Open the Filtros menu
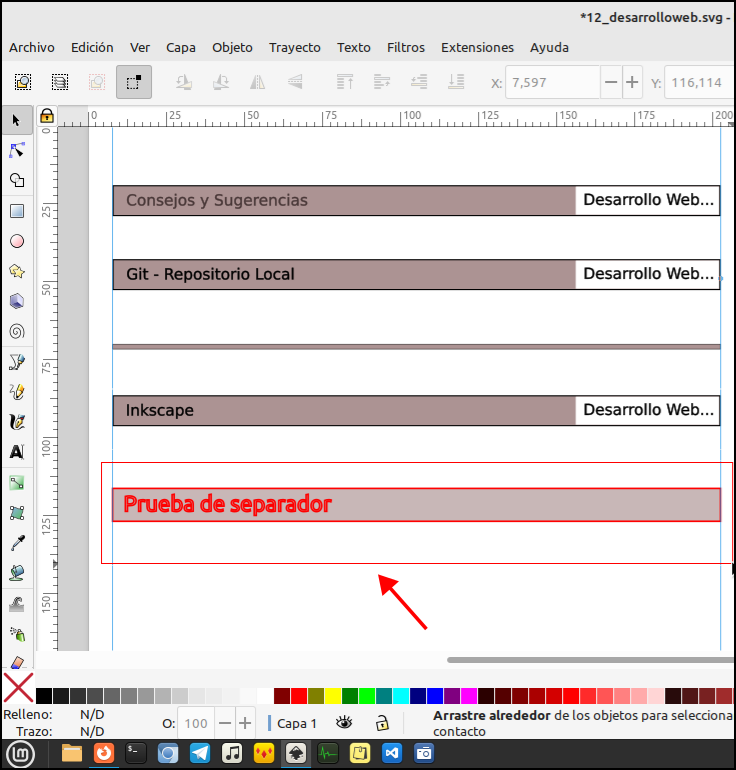The height and width of the screenshot is (770, 736). pyautogui.click(x=406, y=48)
